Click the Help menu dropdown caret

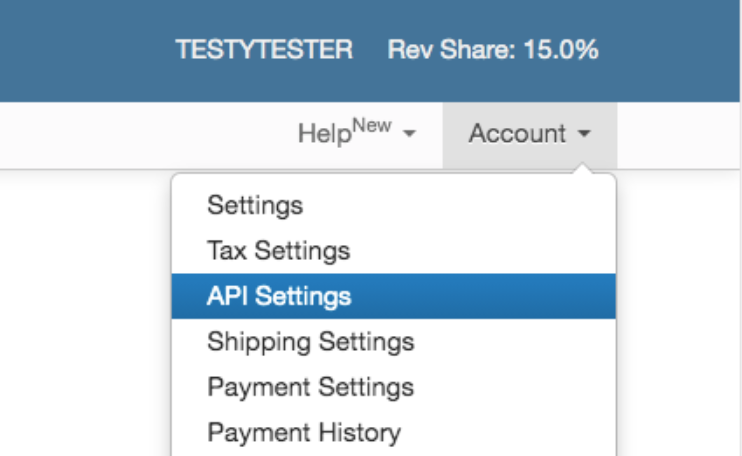point(409,134)
